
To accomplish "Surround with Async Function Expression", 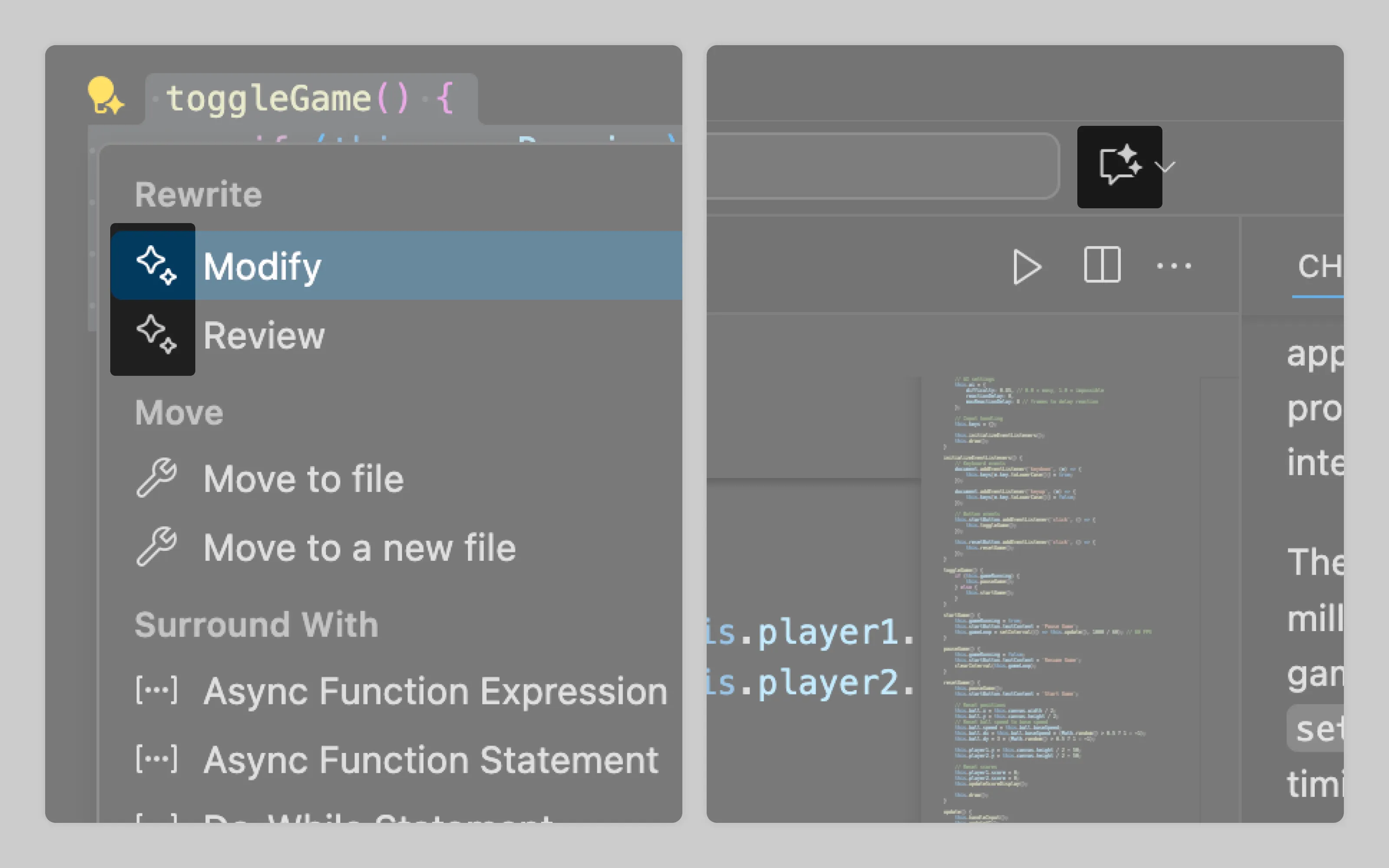I will 436,691.
